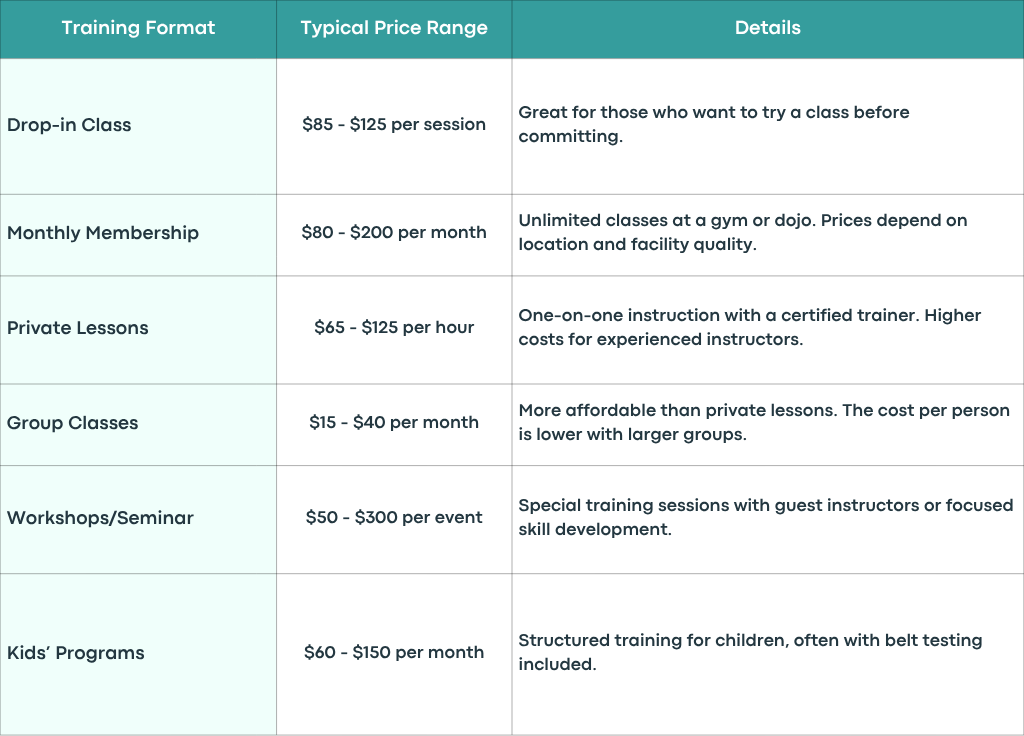This screenshot has width=1024, height=736.
Task: Click the $15 - $40 per month price
Action: 394,423
